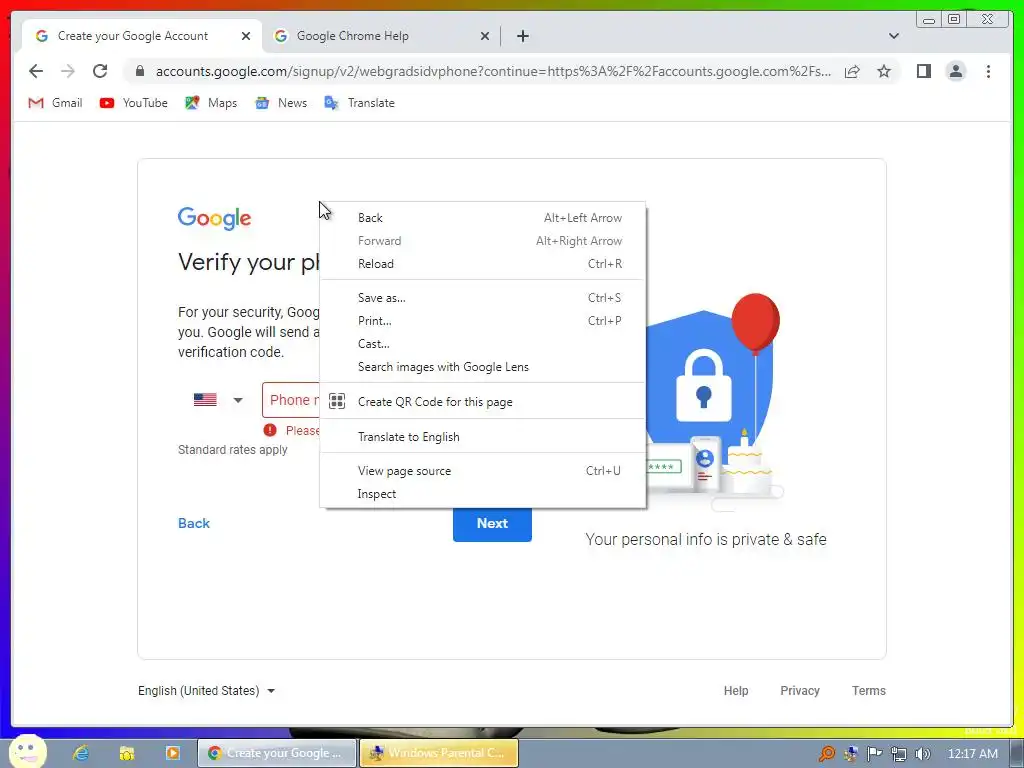Choose Search images with Google Lens
This screenshot has width=1024, height=768.
(x=483, y=367)
